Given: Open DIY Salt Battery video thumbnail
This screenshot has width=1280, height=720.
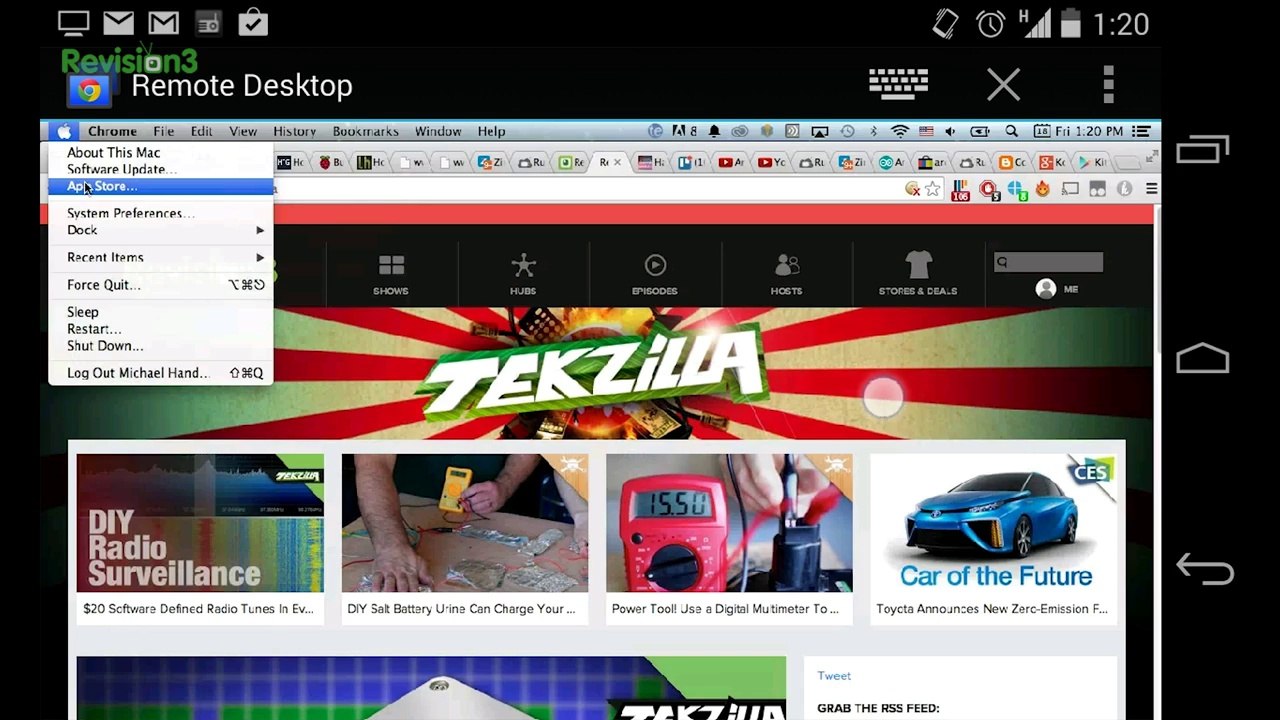Looking at the screenshot, I should click(x=465, y=523).
